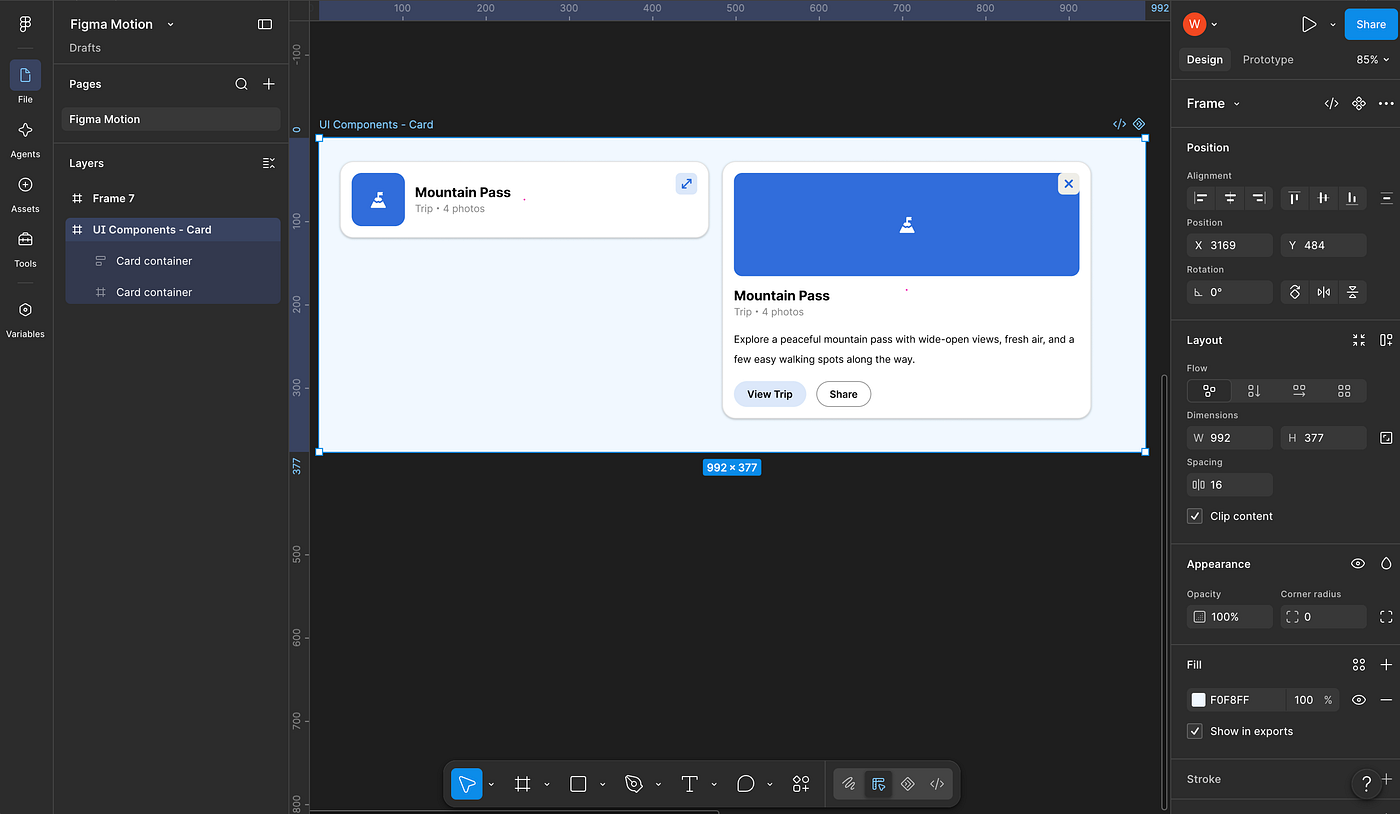The width and height of the screenshot is (1400, 814).
Task: Click View Trip button on card
Action: pos(770,394)
